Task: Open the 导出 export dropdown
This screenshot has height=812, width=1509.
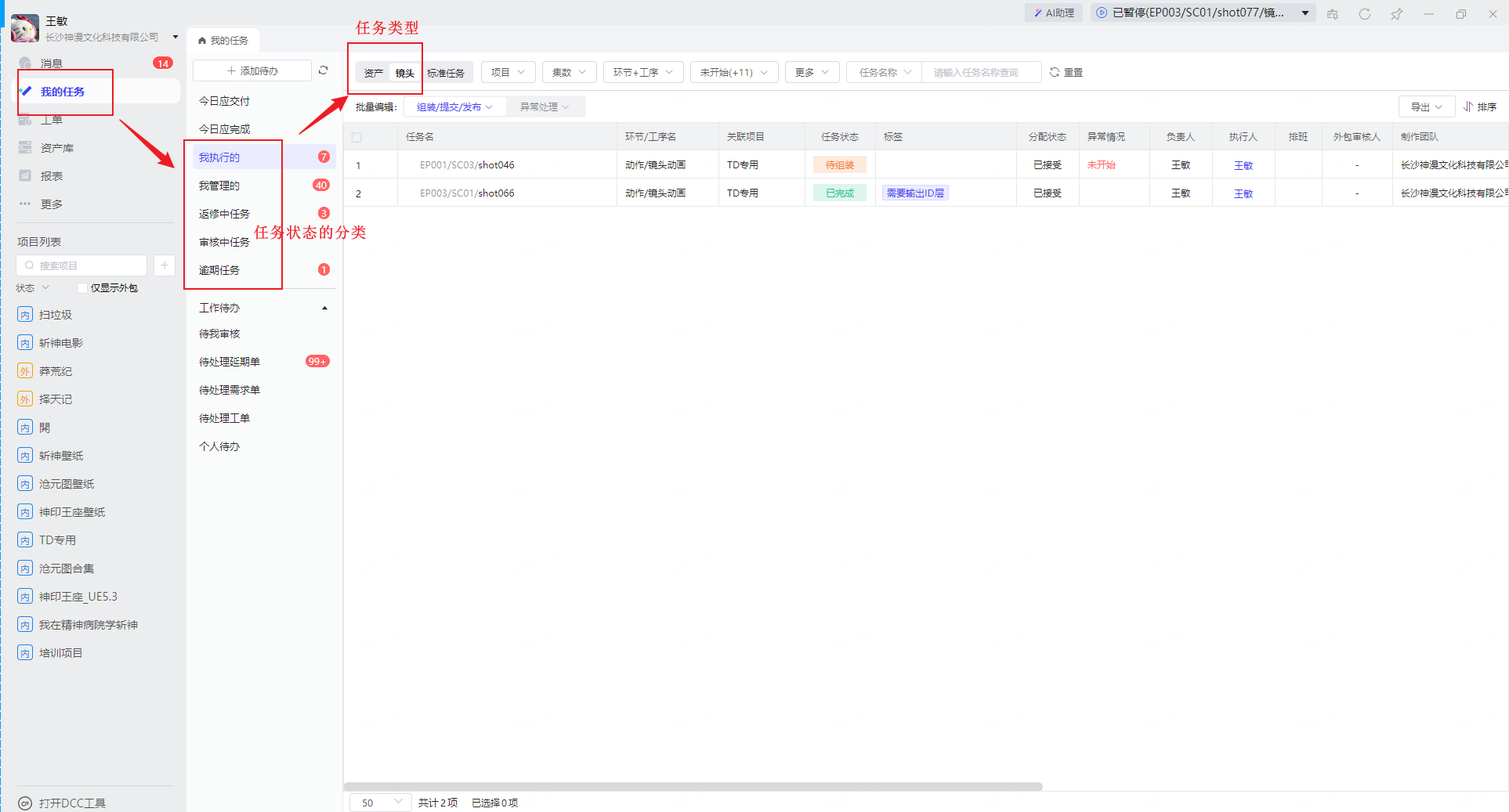Action: pyautogui.click(x=1426, y=106)
